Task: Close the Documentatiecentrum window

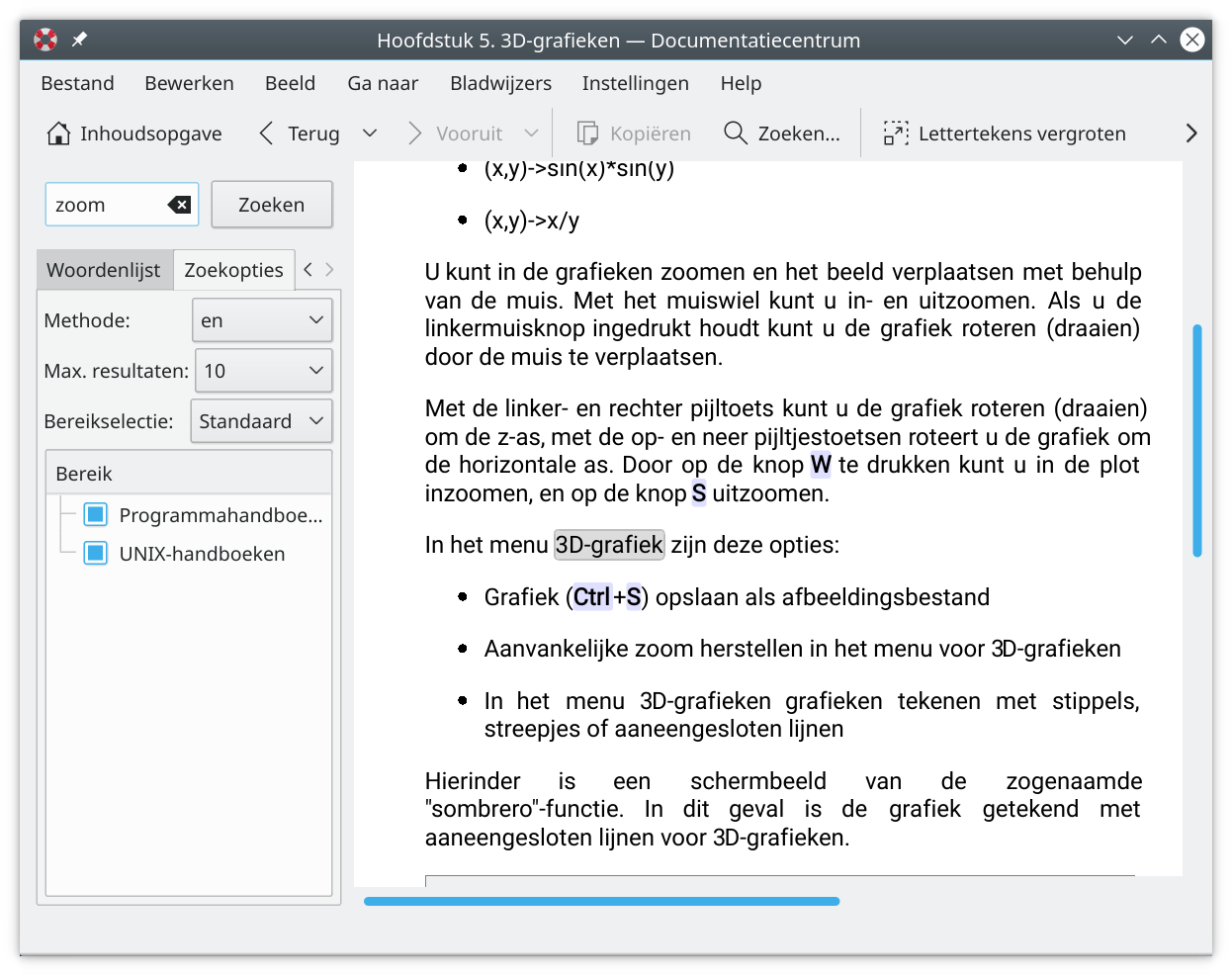Action: 1192,40
